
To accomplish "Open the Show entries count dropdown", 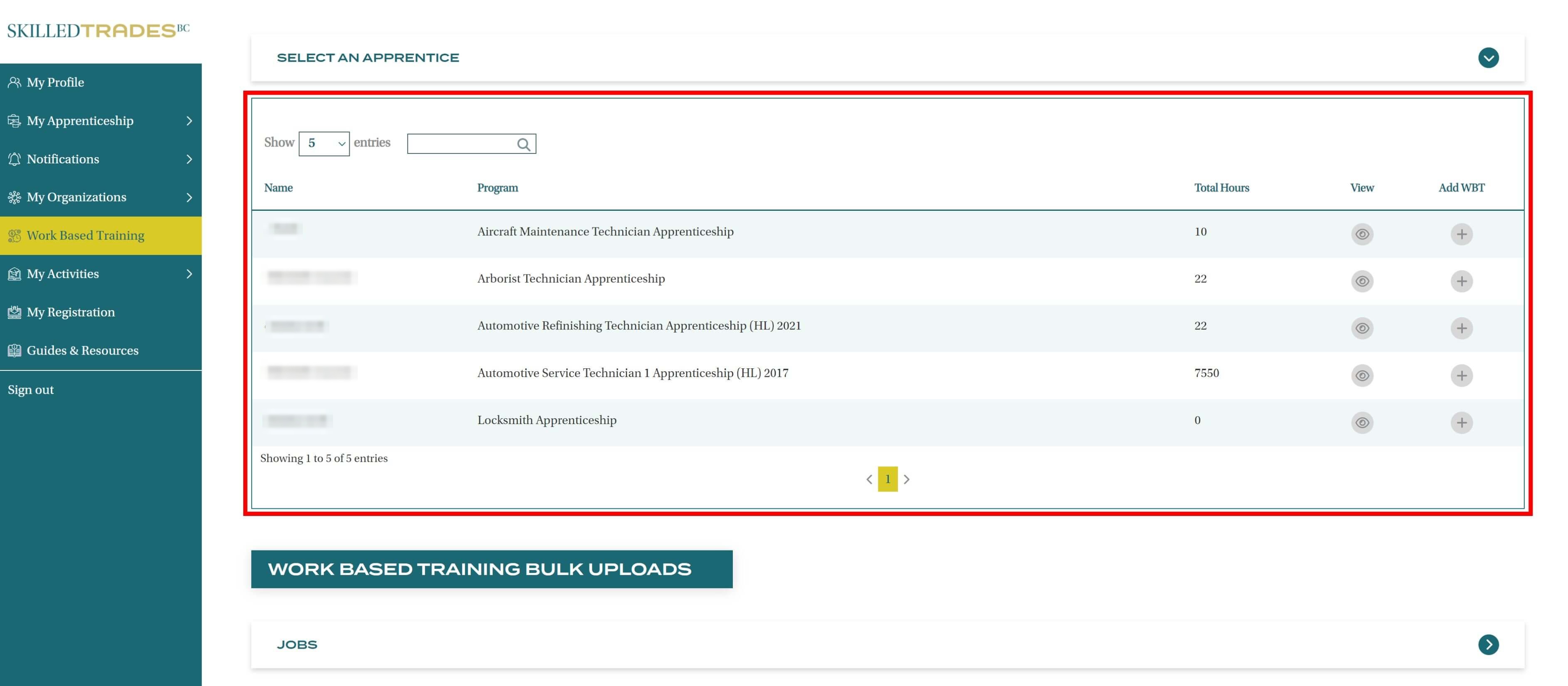I will (x=324, y=144).
